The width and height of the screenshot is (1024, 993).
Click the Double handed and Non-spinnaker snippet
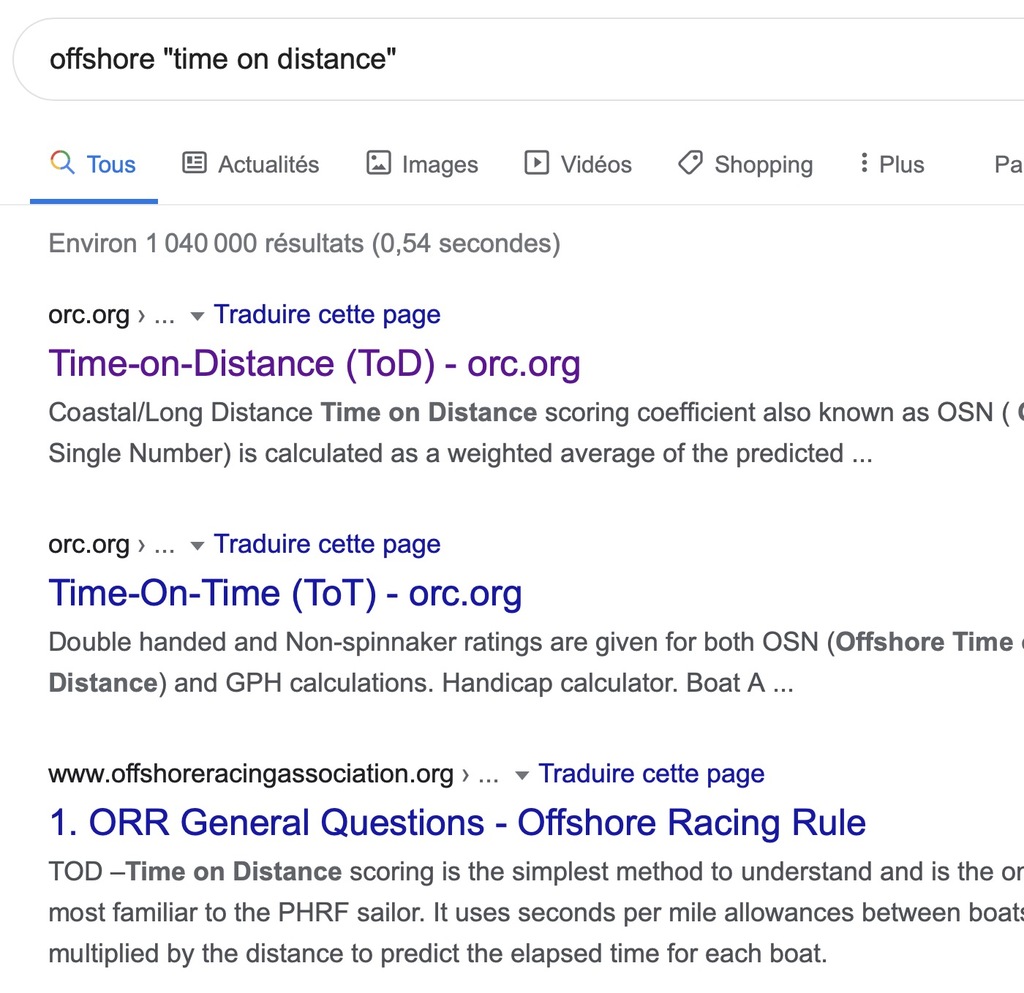[x=536, y=663]
